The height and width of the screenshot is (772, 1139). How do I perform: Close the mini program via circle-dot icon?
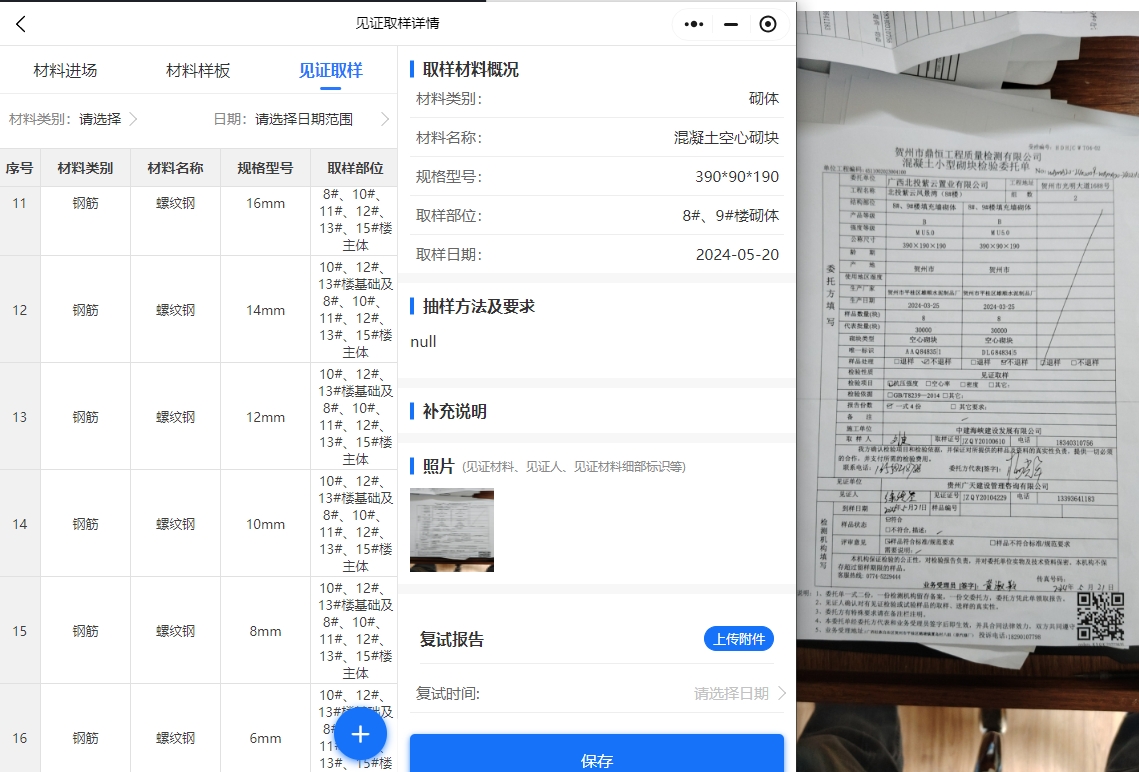click(x=768, y=24)
